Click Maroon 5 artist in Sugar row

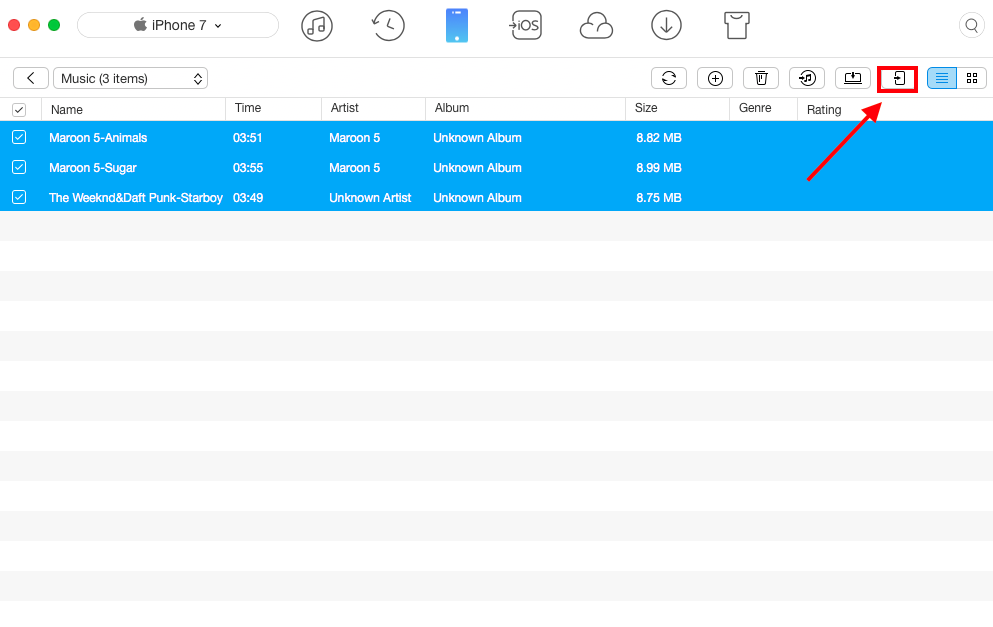355,168
